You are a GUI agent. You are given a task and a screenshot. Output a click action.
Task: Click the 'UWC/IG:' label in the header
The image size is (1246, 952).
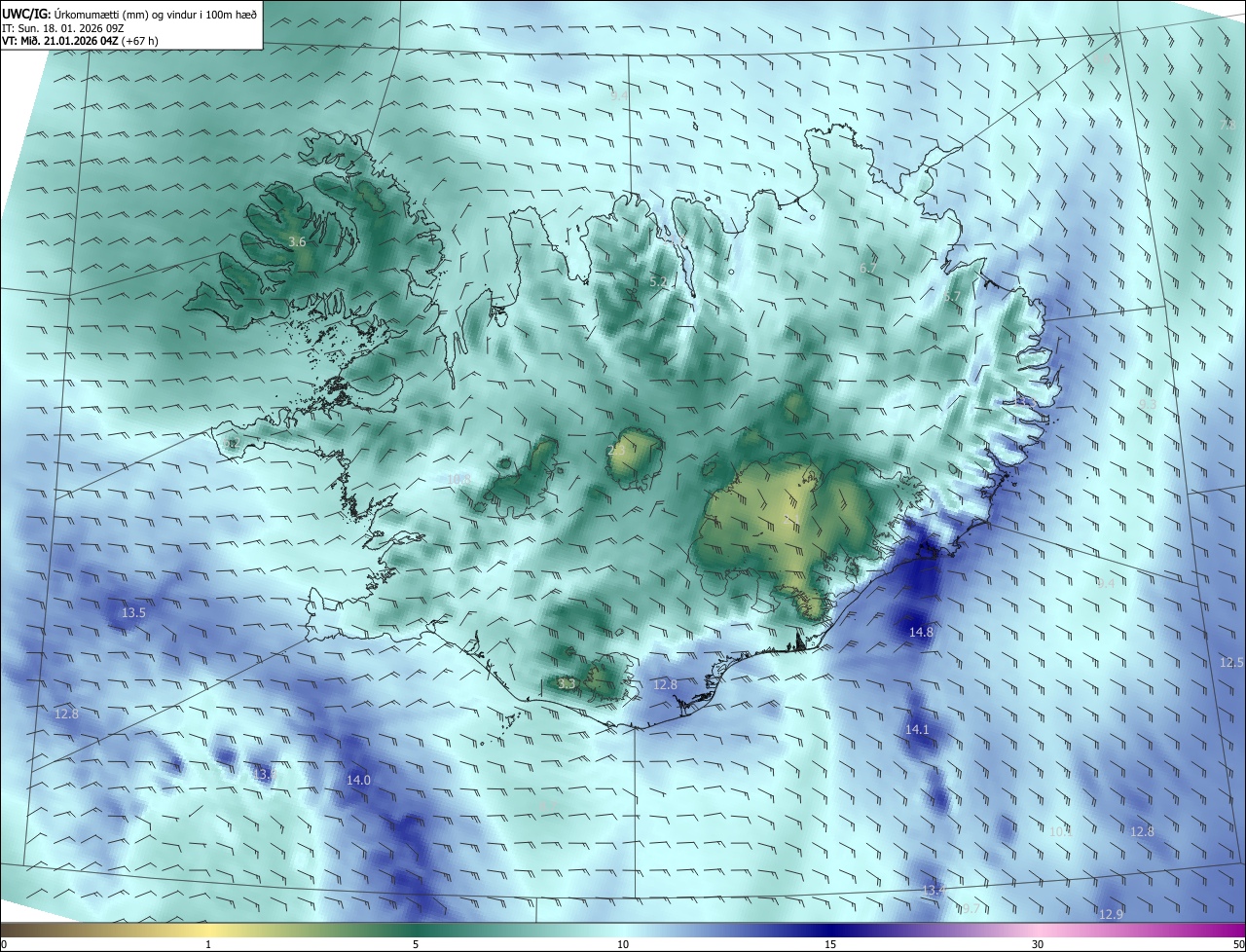[x=27, y=14]
